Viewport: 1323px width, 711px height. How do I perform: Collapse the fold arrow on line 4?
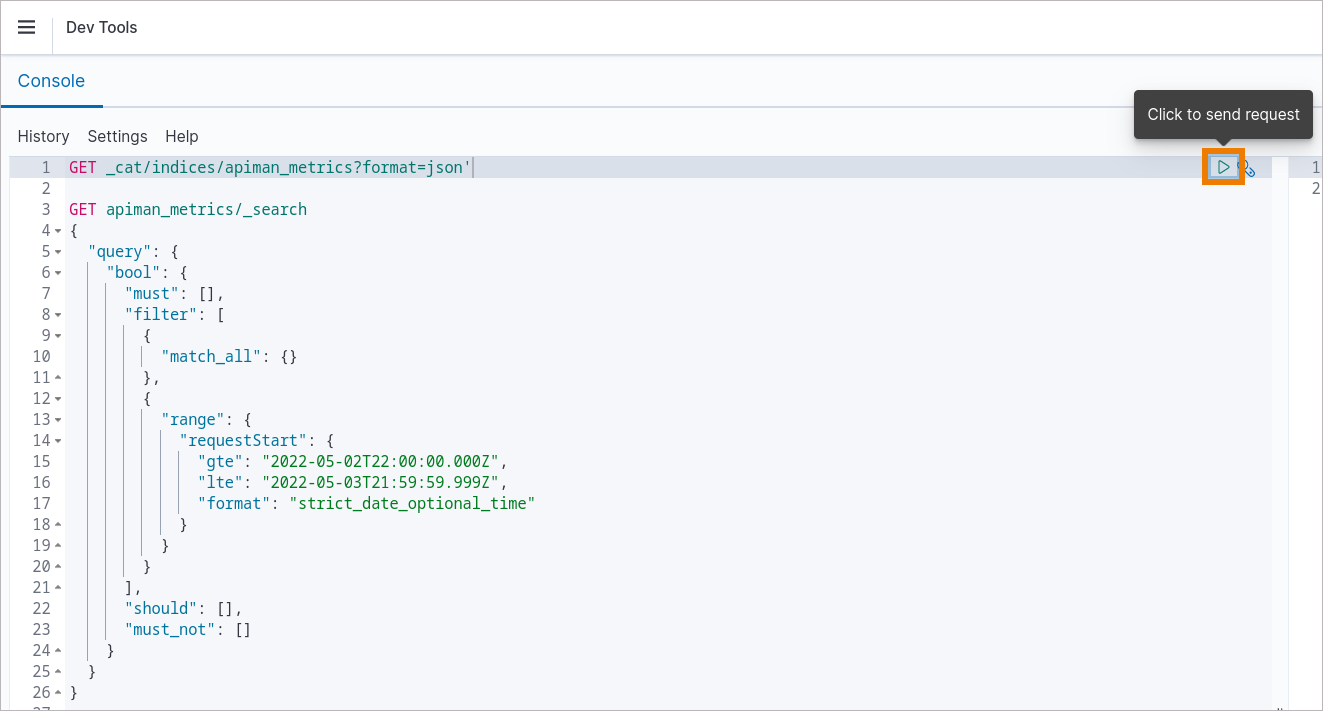(58, 231)
